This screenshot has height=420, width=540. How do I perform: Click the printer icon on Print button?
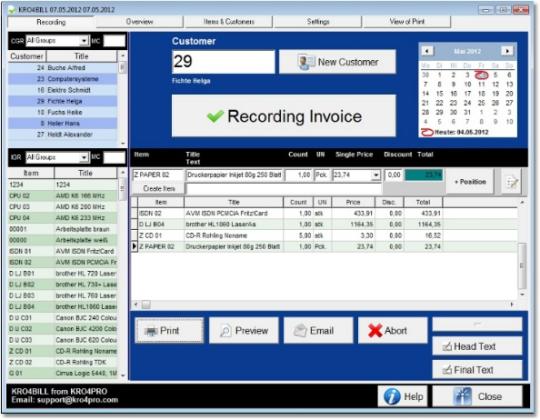pos(151,331)
